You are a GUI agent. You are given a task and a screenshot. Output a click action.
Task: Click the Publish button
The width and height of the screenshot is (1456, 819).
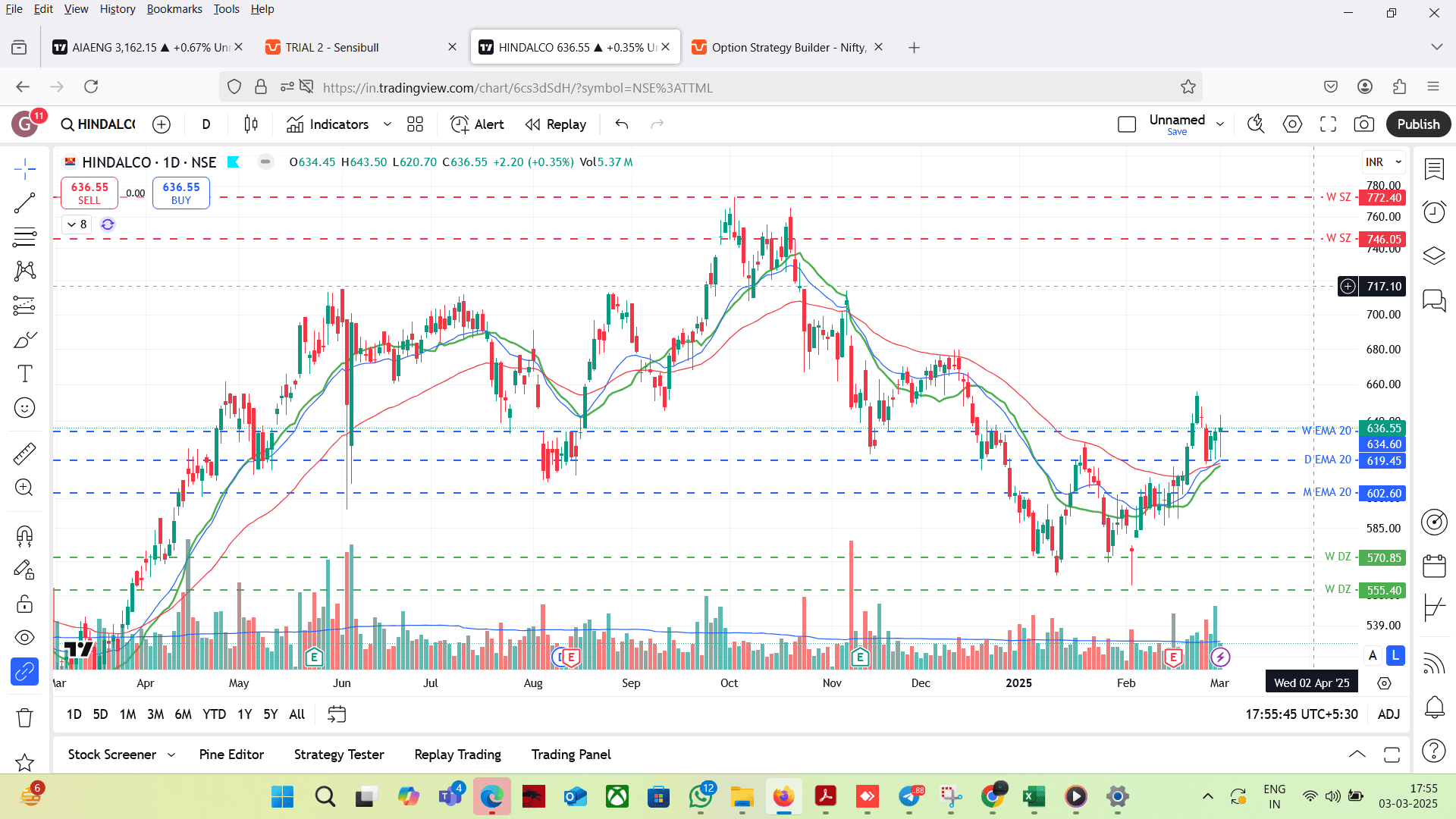(1418, 124)
